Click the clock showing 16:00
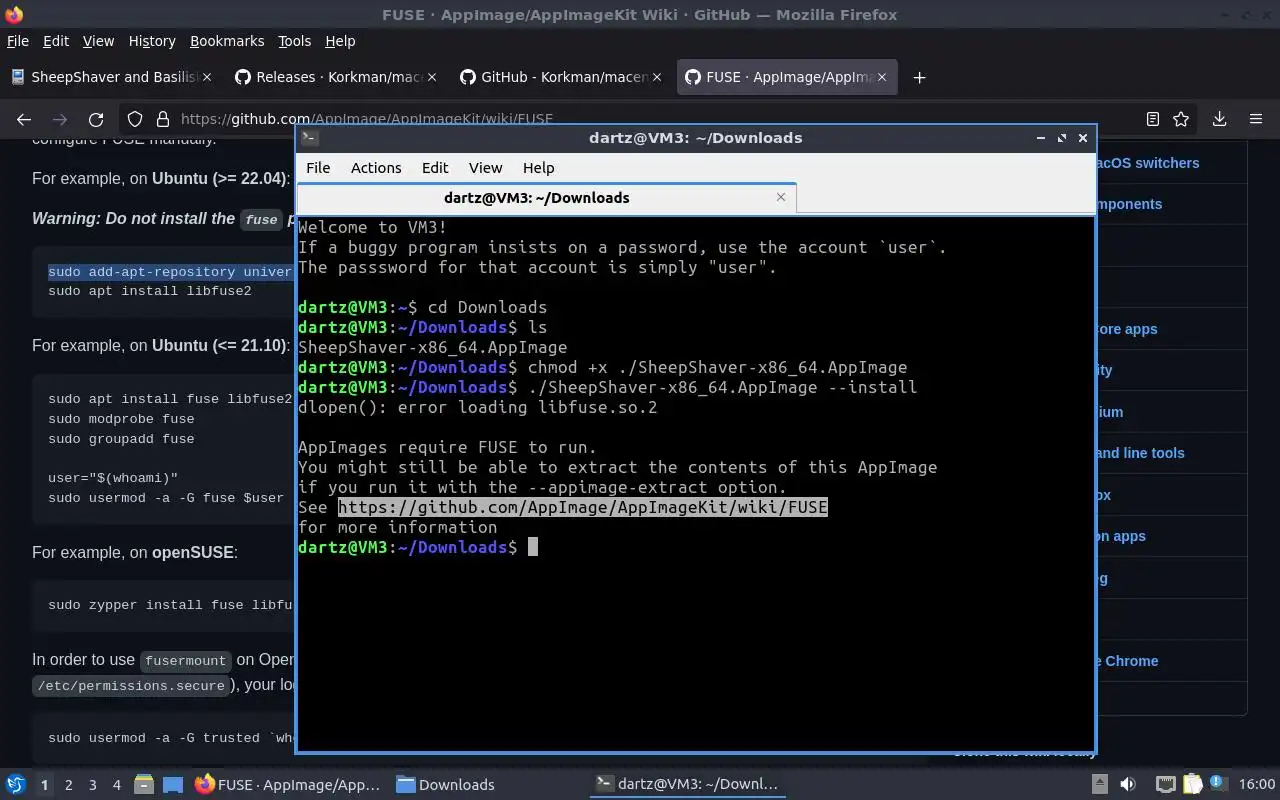 (1256, 785)
